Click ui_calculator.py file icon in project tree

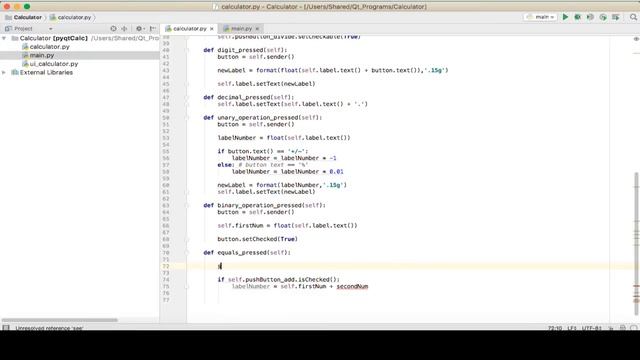coord(25,64)
